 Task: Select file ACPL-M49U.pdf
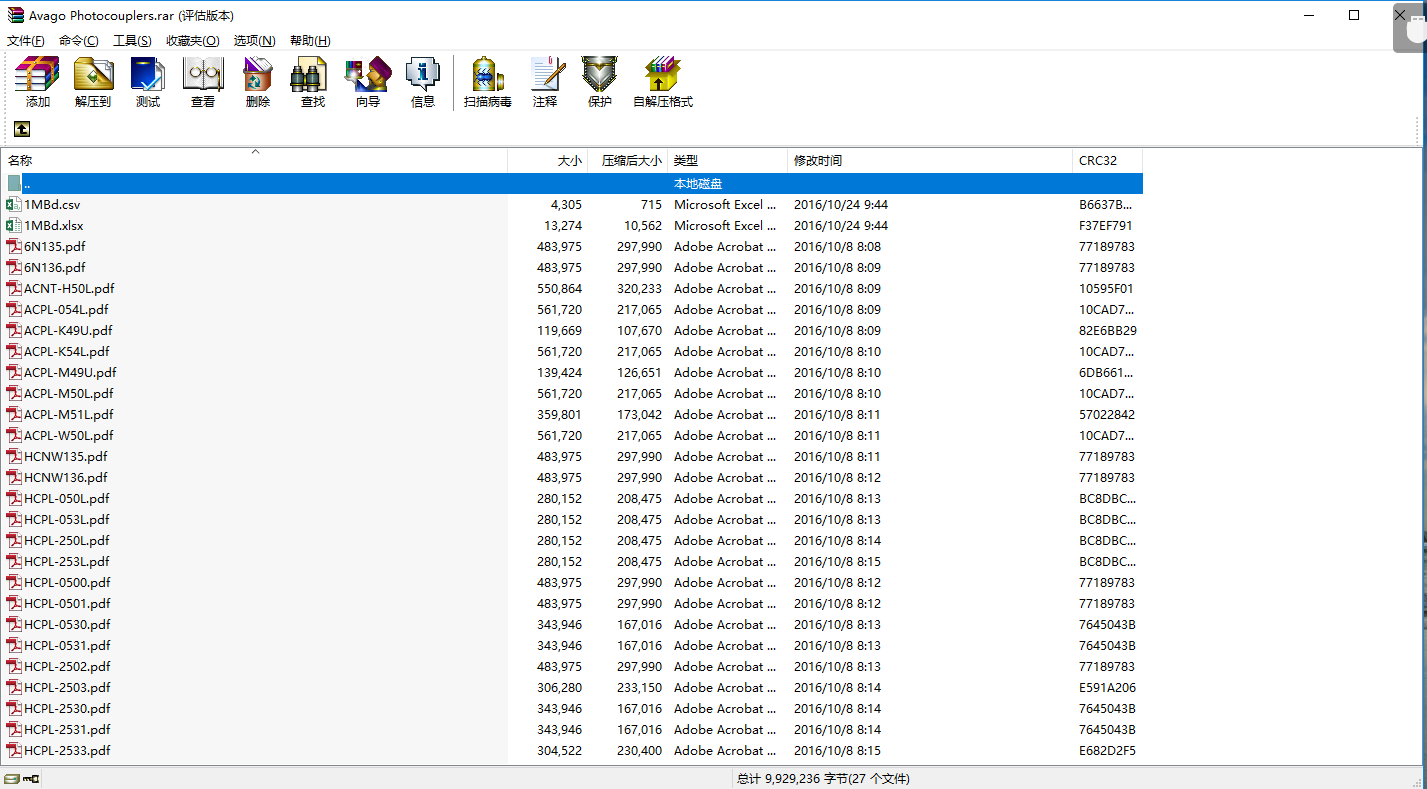[70, 372]
